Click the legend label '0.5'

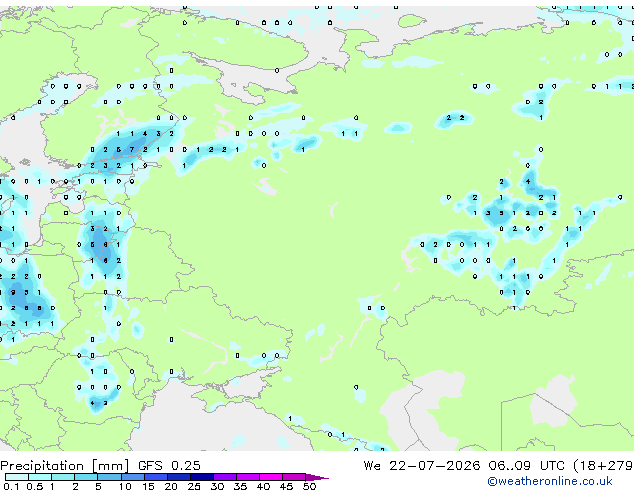[35, 486]
